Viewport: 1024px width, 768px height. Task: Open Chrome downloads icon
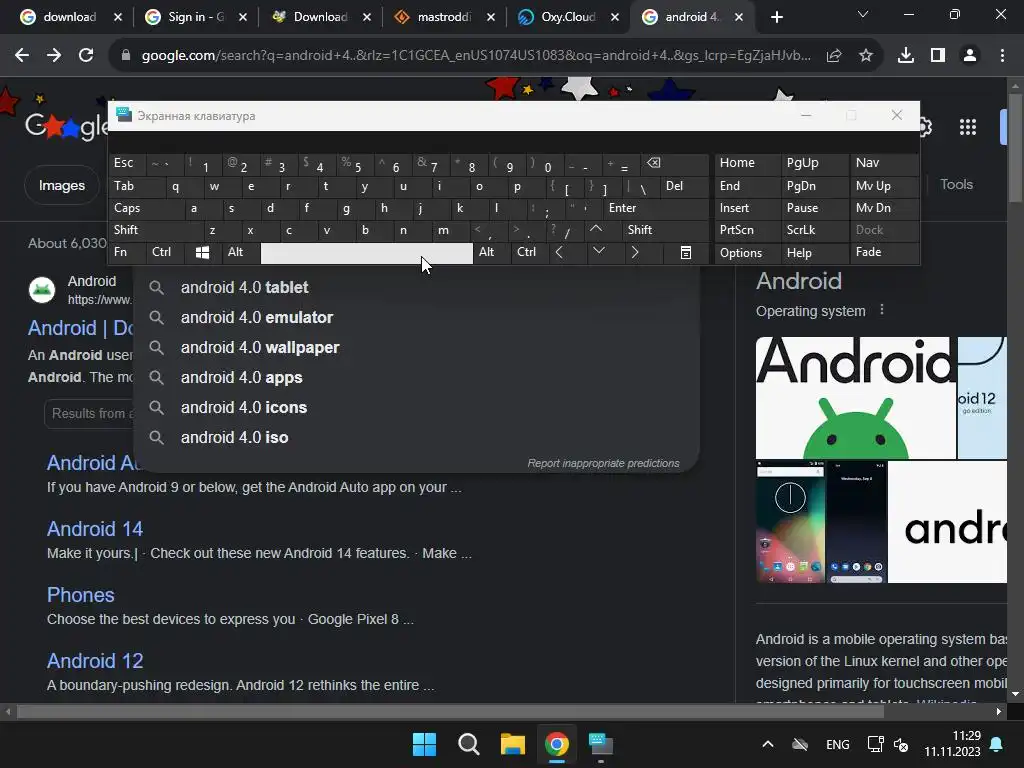906,56
